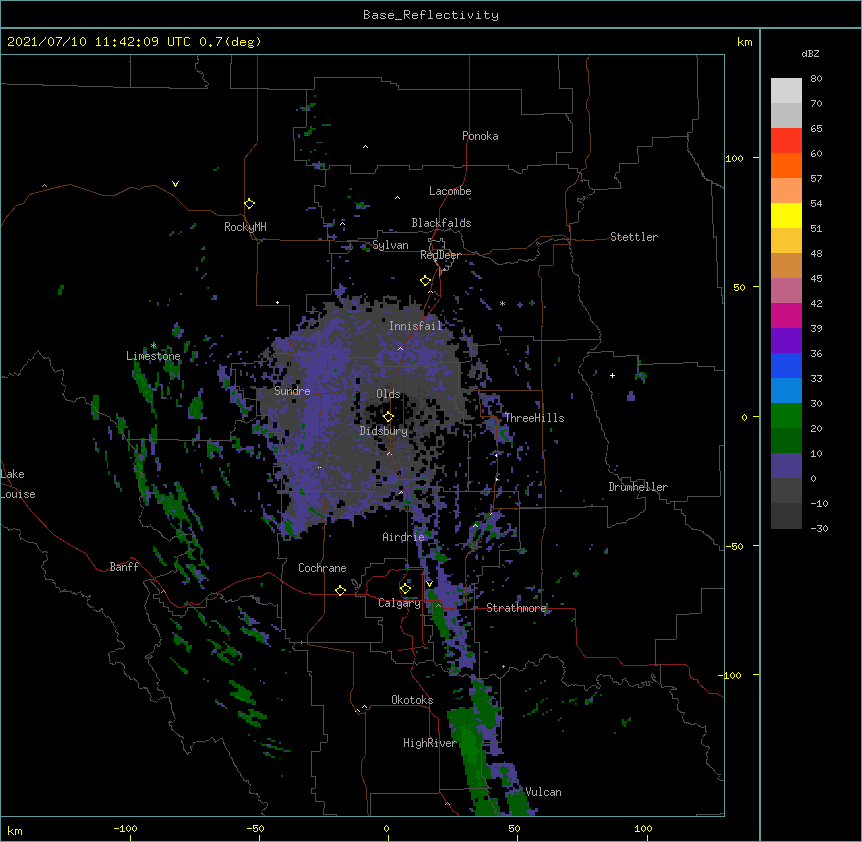Click the HighRiver label
The image size is (862, 842).
430,743
